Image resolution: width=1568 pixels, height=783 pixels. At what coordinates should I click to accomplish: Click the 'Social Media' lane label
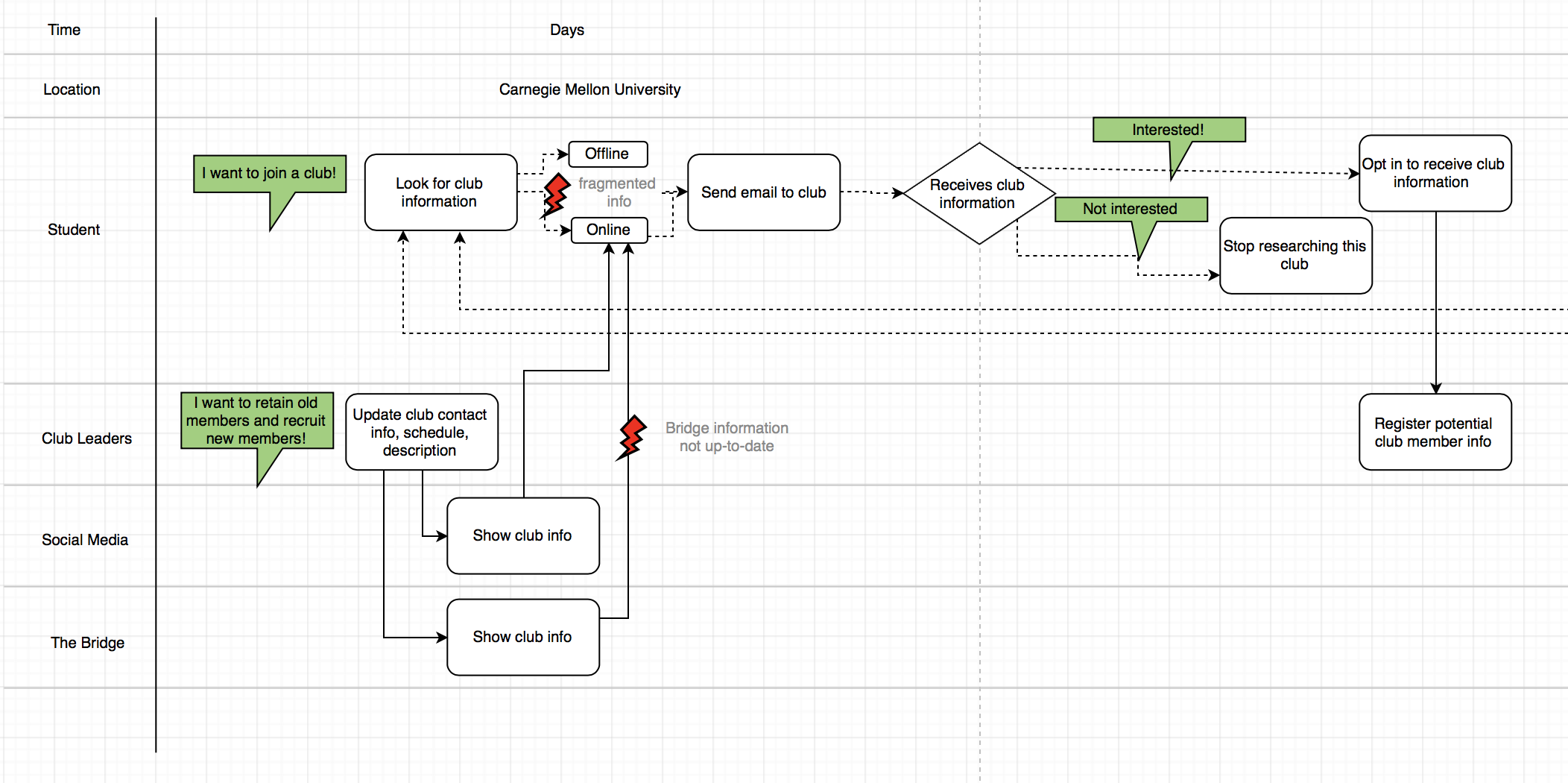click(85, 540)
